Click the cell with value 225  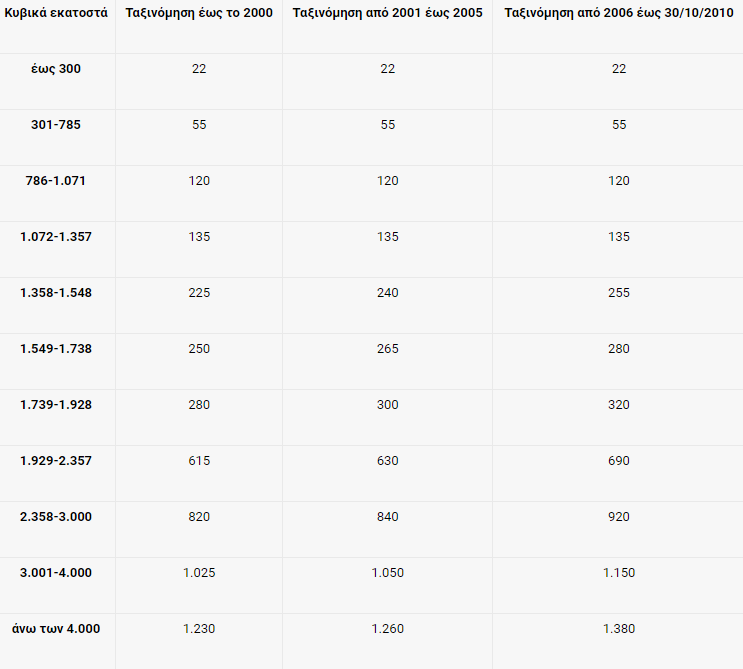199,293
